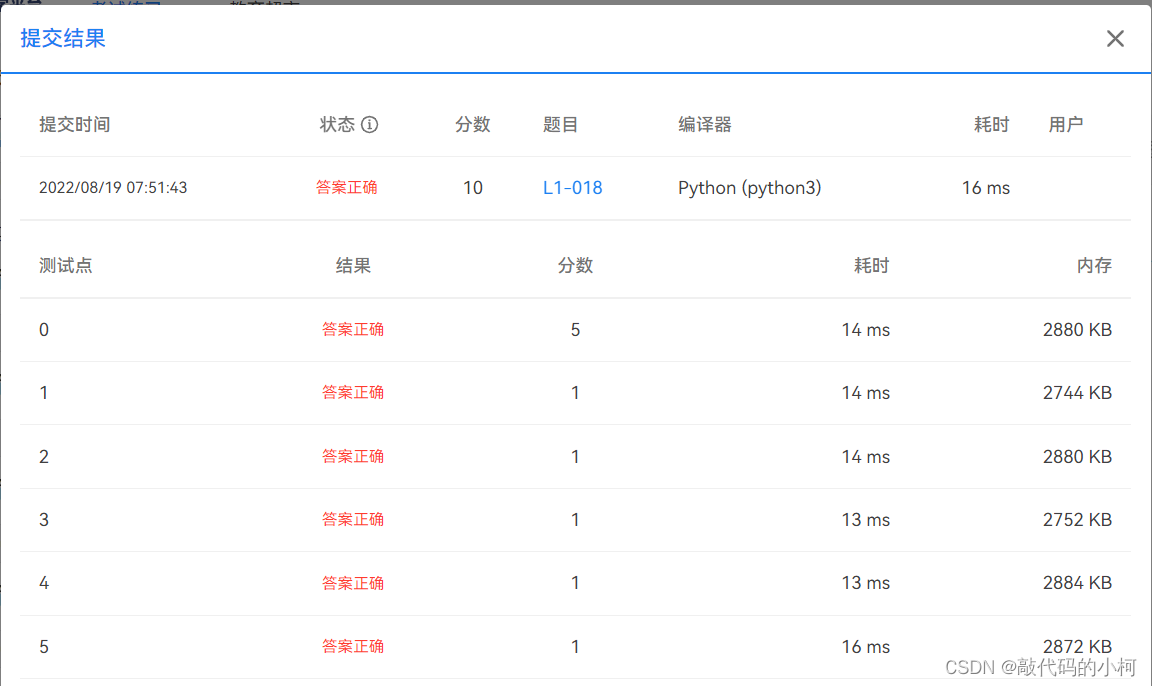Open problem L1-018 from the submission row
1152x686 pixels.
pos(572,187)
